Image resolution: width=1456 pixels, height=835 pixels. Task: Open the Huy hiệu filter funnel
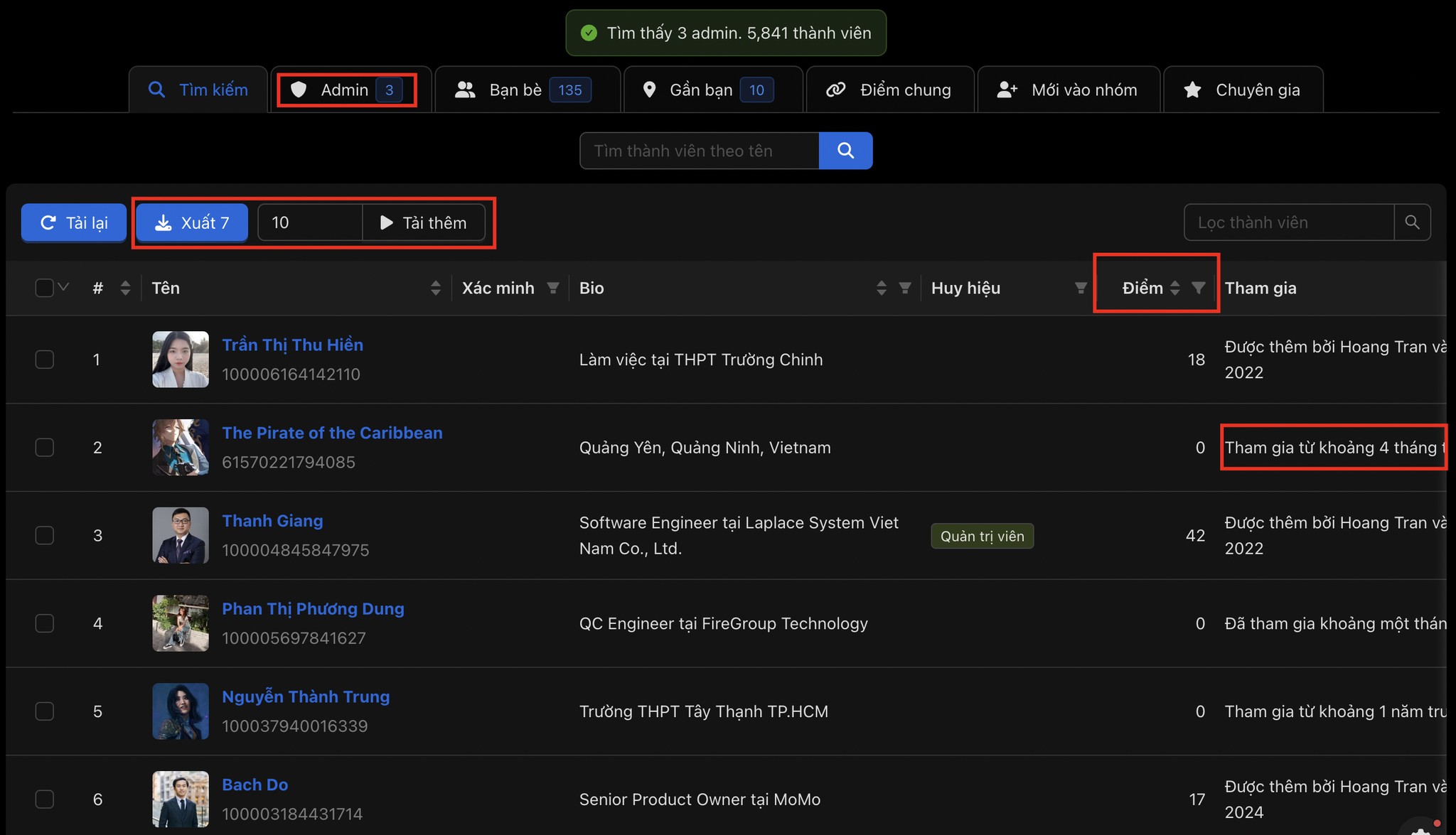(x=1081, y=288)
